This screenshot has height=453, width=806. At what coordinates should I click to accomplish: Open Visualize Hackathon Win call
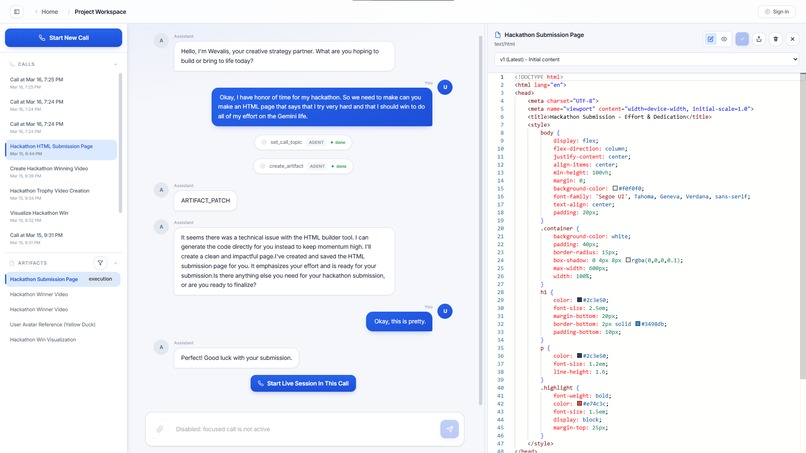[x=61, y=216]
